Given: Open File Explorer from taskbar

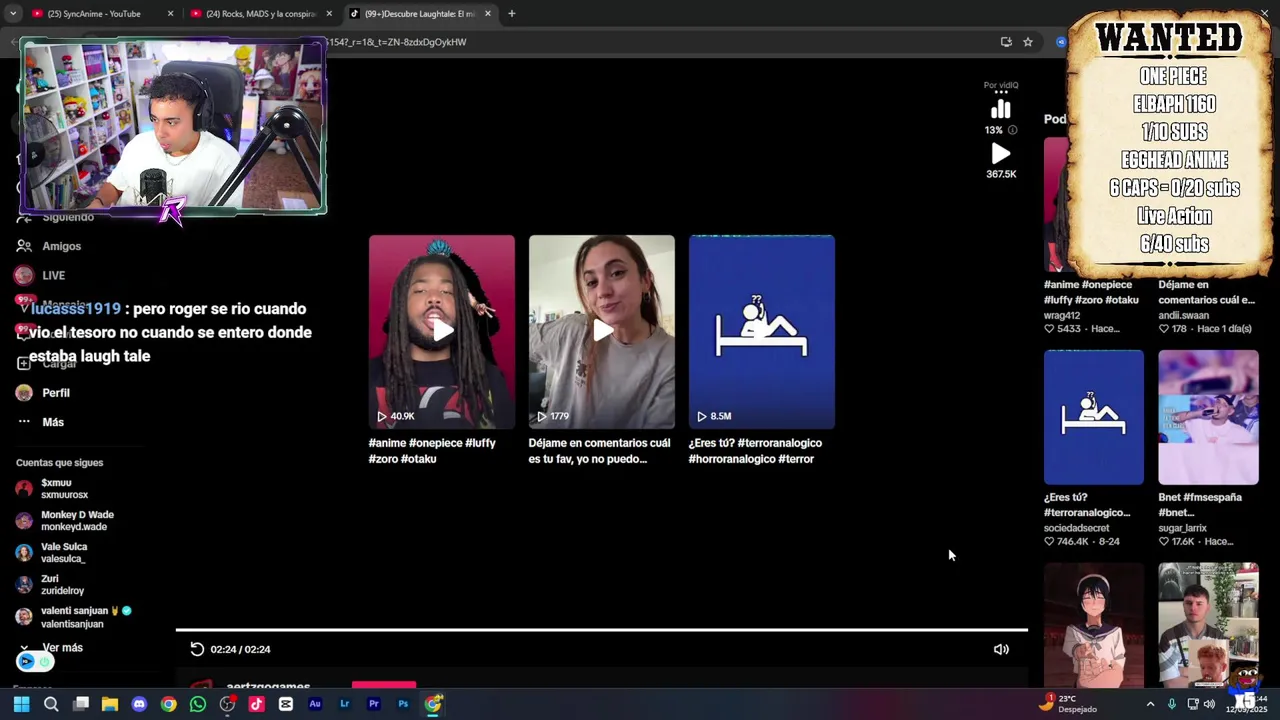Looking at the screenshot, I should tap(110, 704).
